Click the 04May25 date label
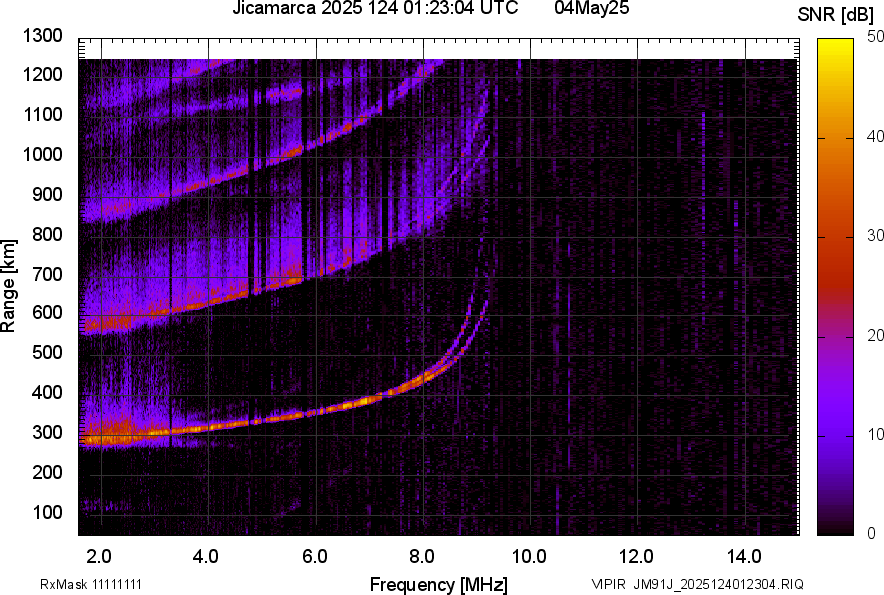 (591, 7)
